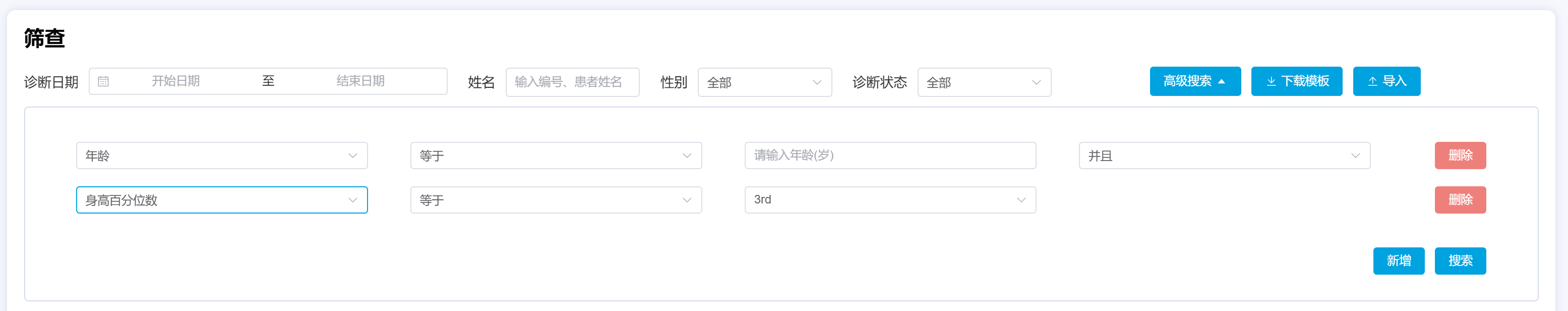The width and height of the screenshot is (1568, 311).
Task: Open the second row 等于 operator dropdown
Action: (x=556, y=200)
